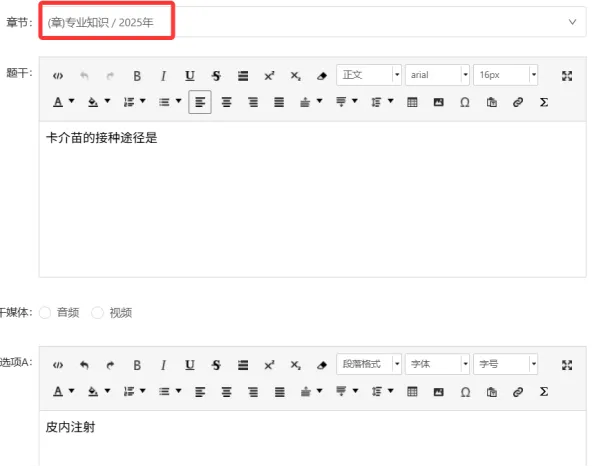Insert an image in the 题干 editor
601x467 pixels.
(438, 102)
